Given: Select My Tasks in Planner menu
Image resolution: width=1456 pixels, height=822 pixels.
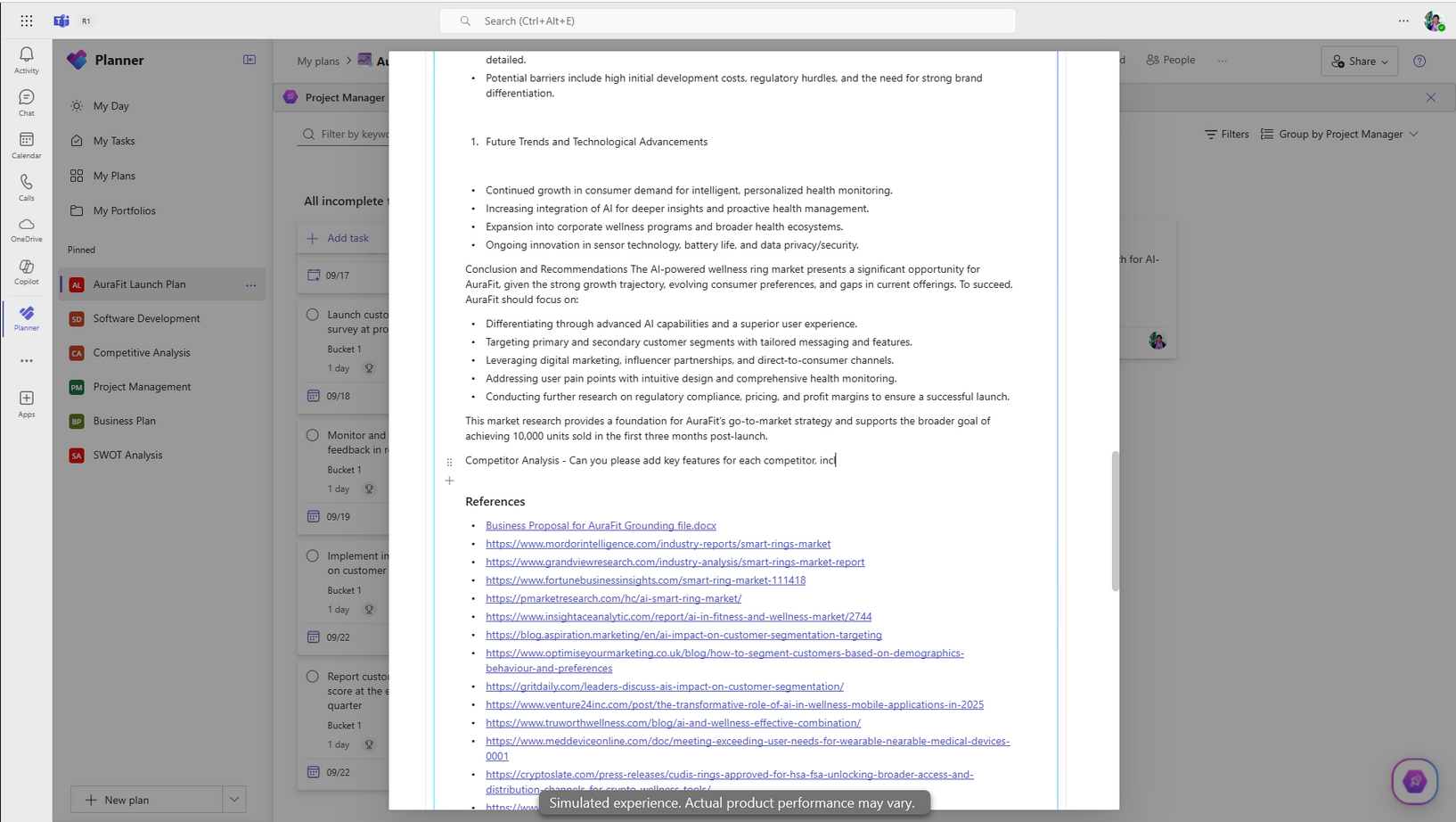Looking at the screenshot, I should tap(114, 141).
